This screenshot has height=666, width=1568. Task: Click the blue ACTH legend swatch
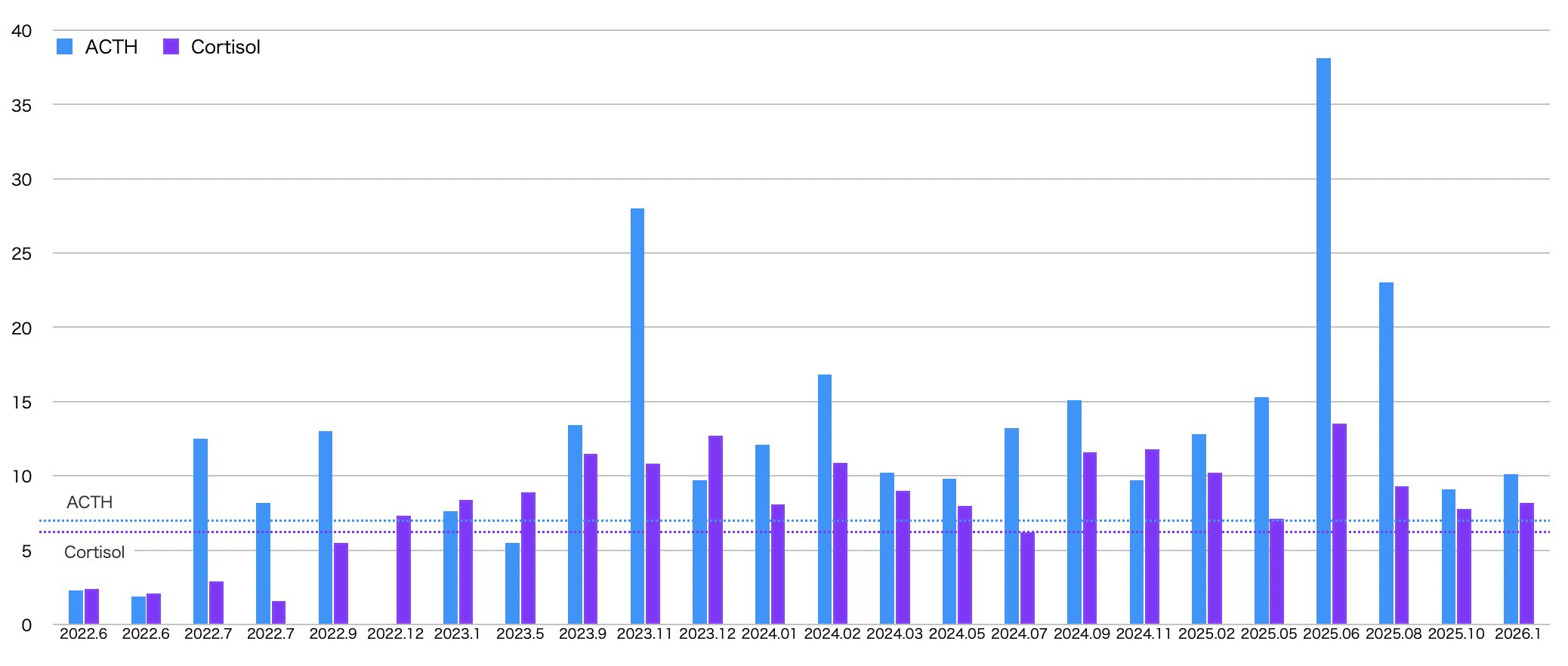coord(65,47)
